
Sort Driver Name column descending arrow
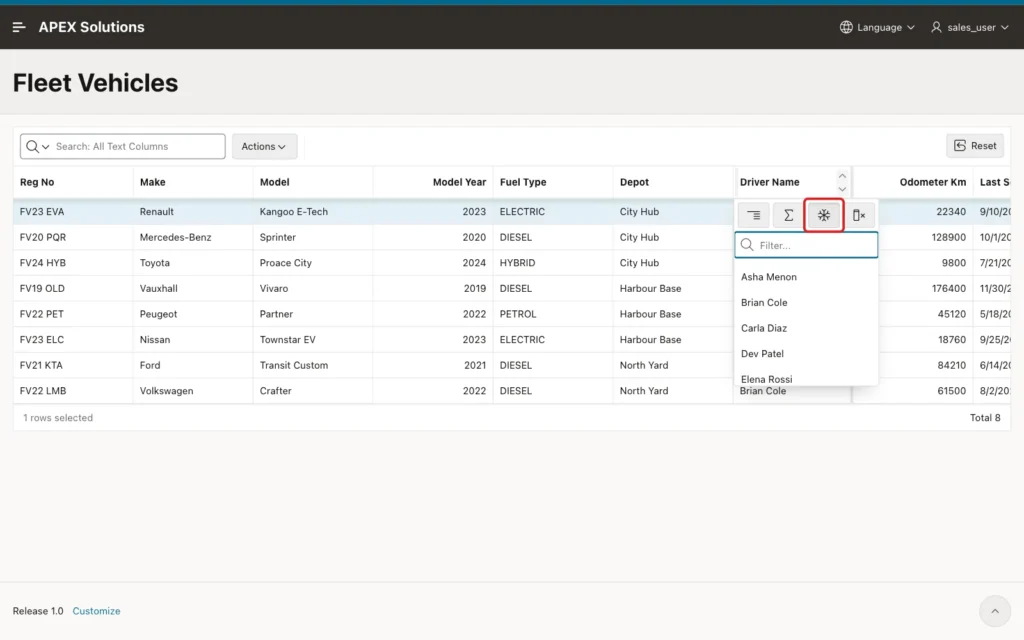tap(842, 188)
